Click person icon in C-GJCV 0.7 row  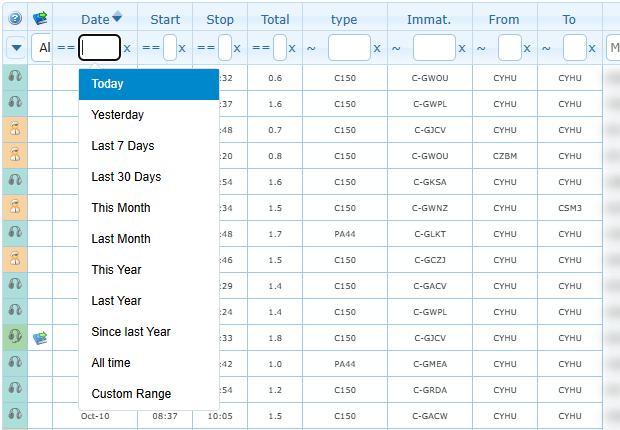[x=15, y=129]
